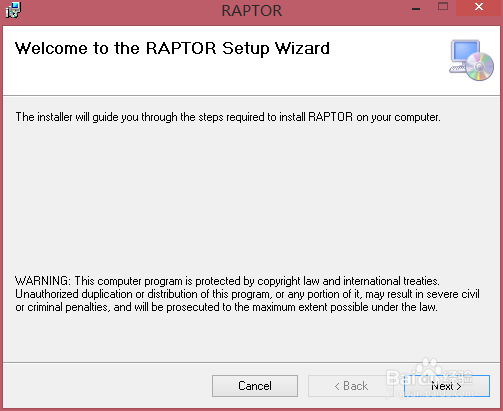
Task: Abort installation with the Cancel button
Action: pos(255,386)
